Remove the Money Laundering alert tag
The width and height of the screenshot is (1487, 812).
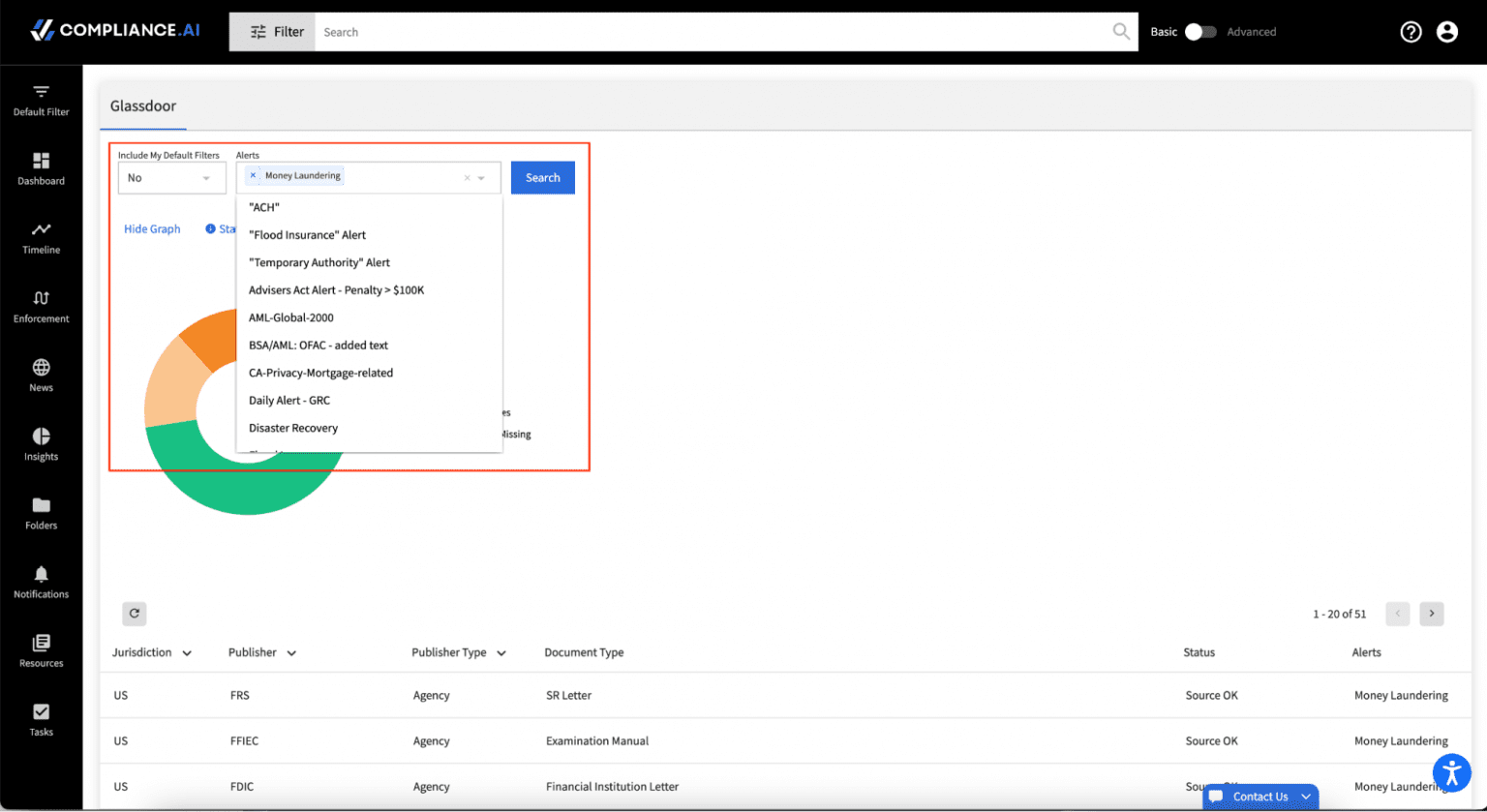tap(253, 176)
